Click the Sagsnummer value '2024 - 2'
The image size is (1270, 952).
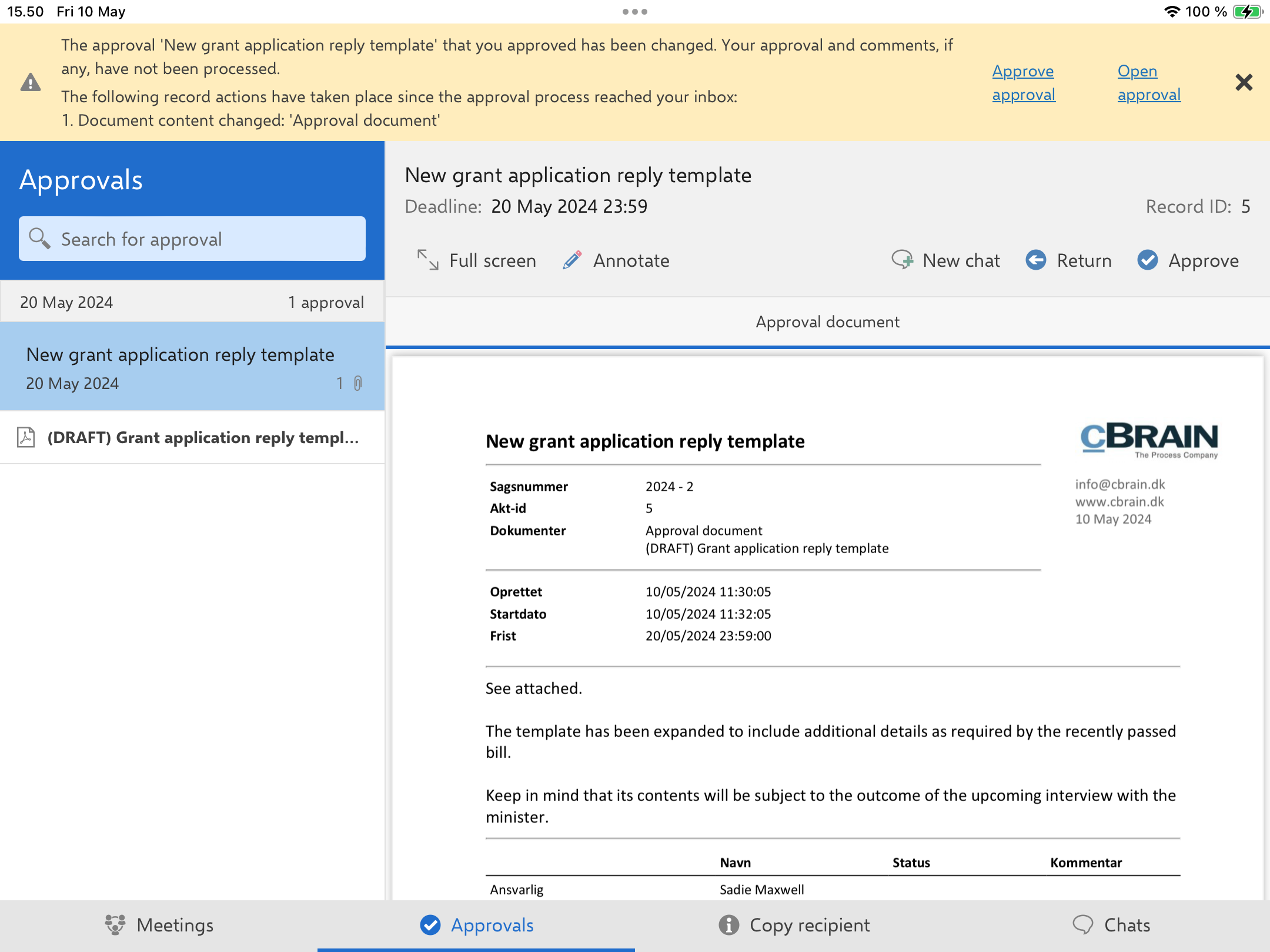point(669,487)
